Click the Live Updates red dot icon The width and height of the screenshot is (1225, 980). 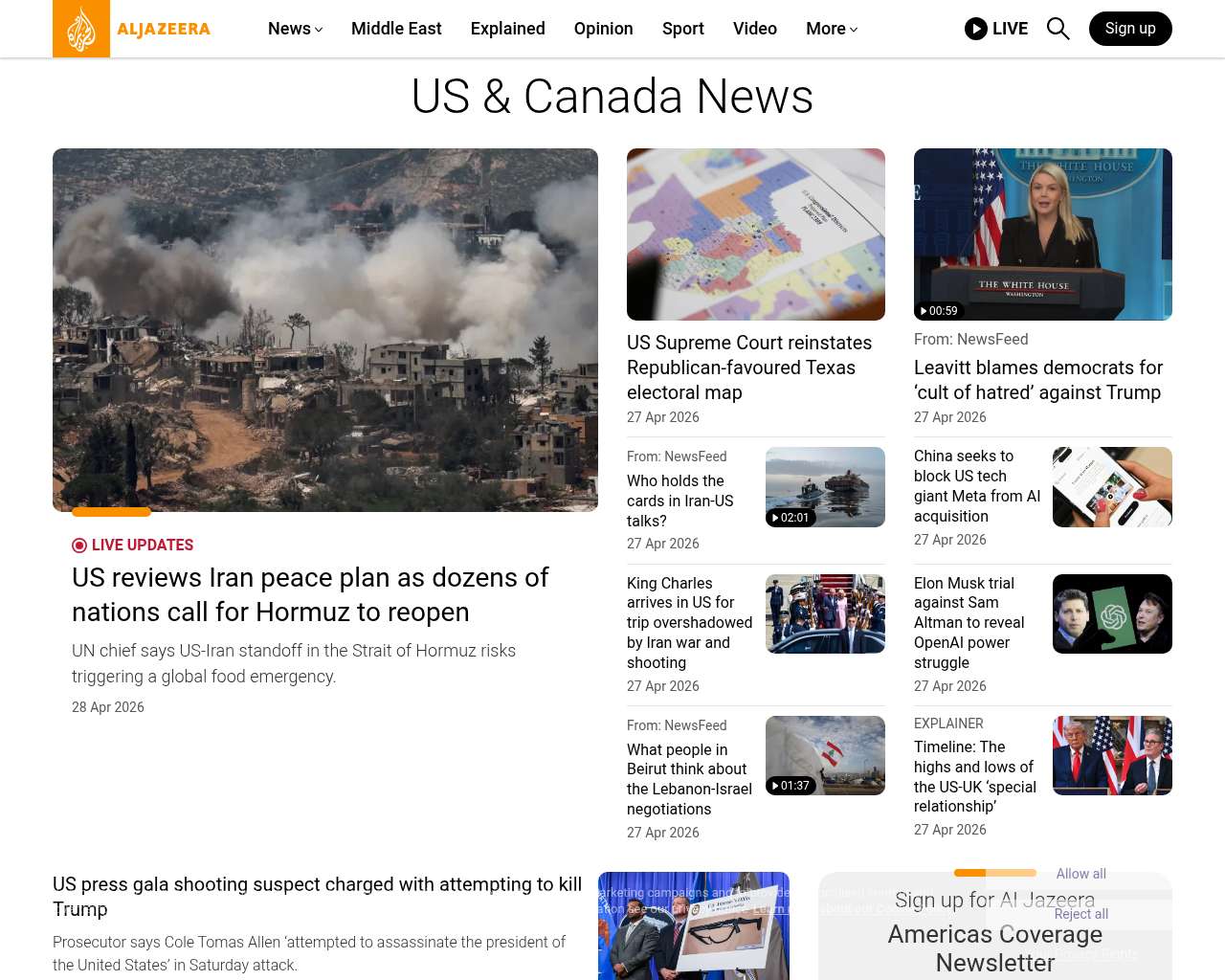pos(79,546)
